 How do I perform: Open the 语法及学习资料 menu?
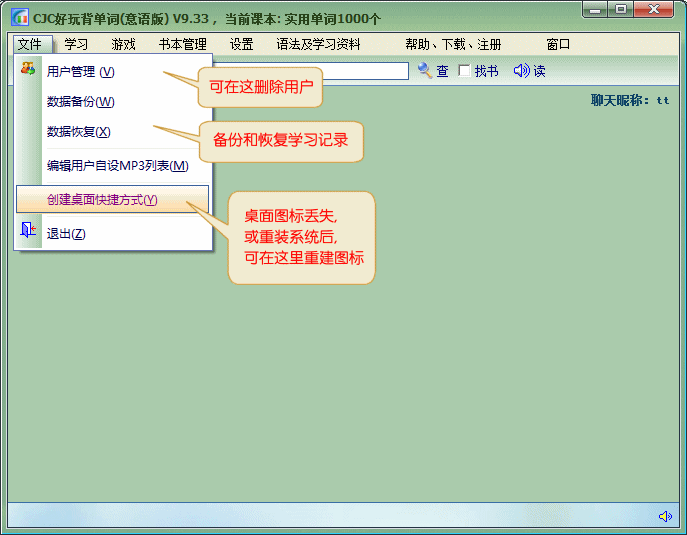tap(318, 45)
